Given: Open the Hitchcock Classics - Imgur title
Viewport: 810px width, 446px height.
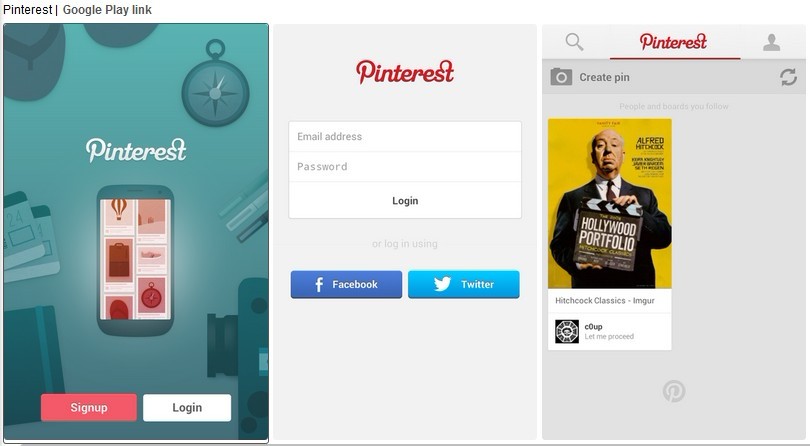Looking at the screenshot, I should (x=605, y=300).
